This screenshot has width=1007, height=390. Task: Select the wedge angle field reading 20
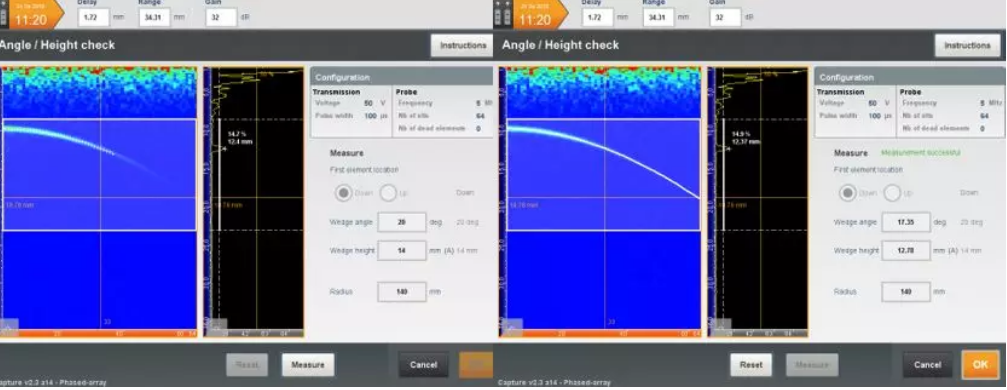click(x=402, y=222)
